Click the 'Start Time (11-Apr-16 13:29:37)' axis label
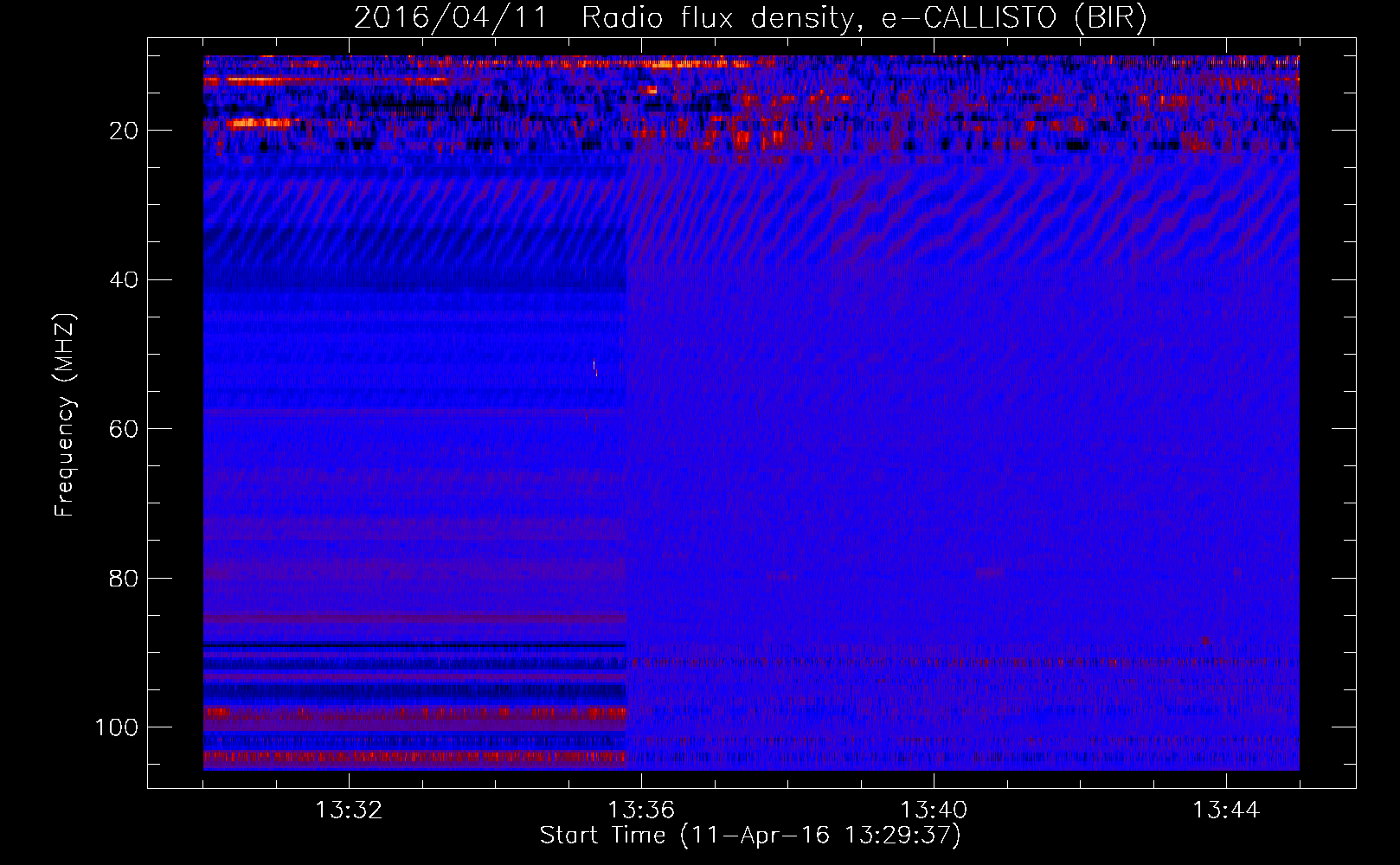The image size is (1400, 865). pyautogui.click(x=750, y=836)
